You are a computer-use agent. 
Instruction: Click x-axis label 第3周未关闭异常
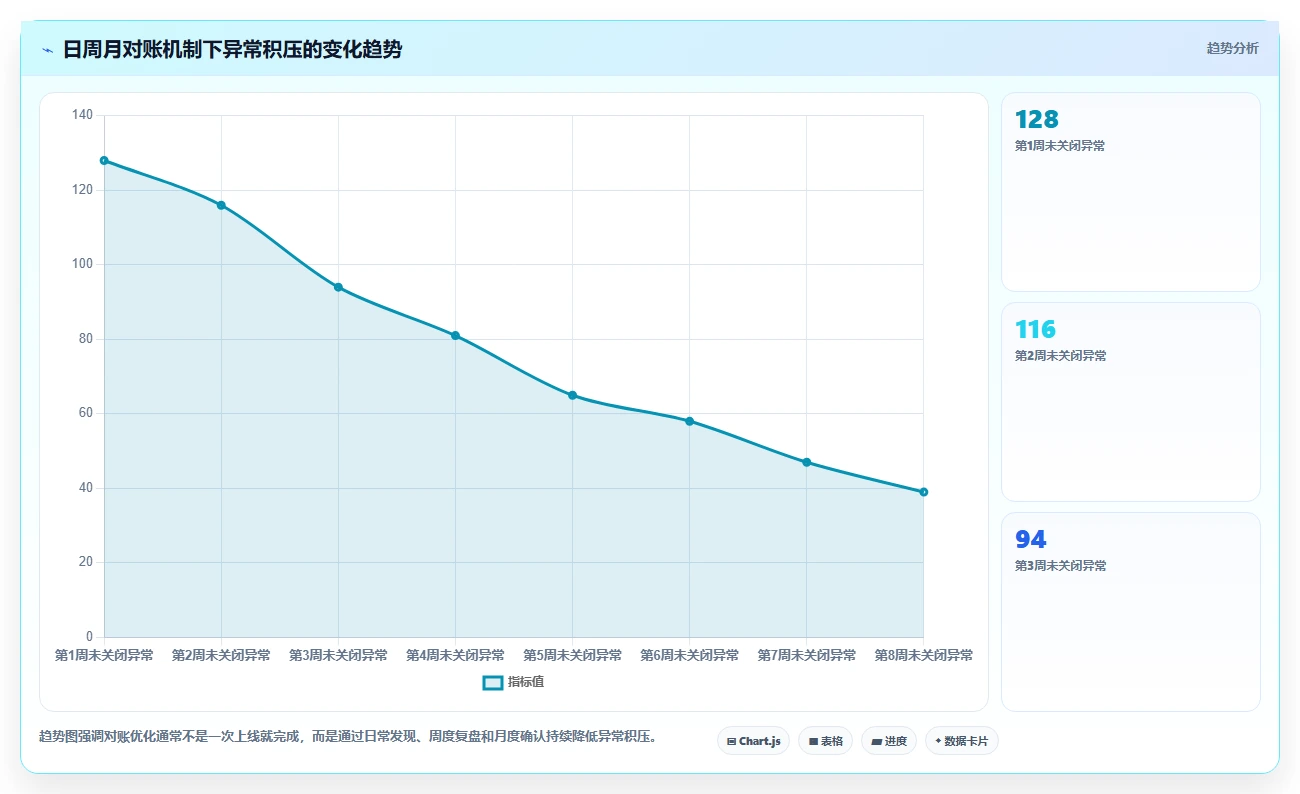click(338, 655)
